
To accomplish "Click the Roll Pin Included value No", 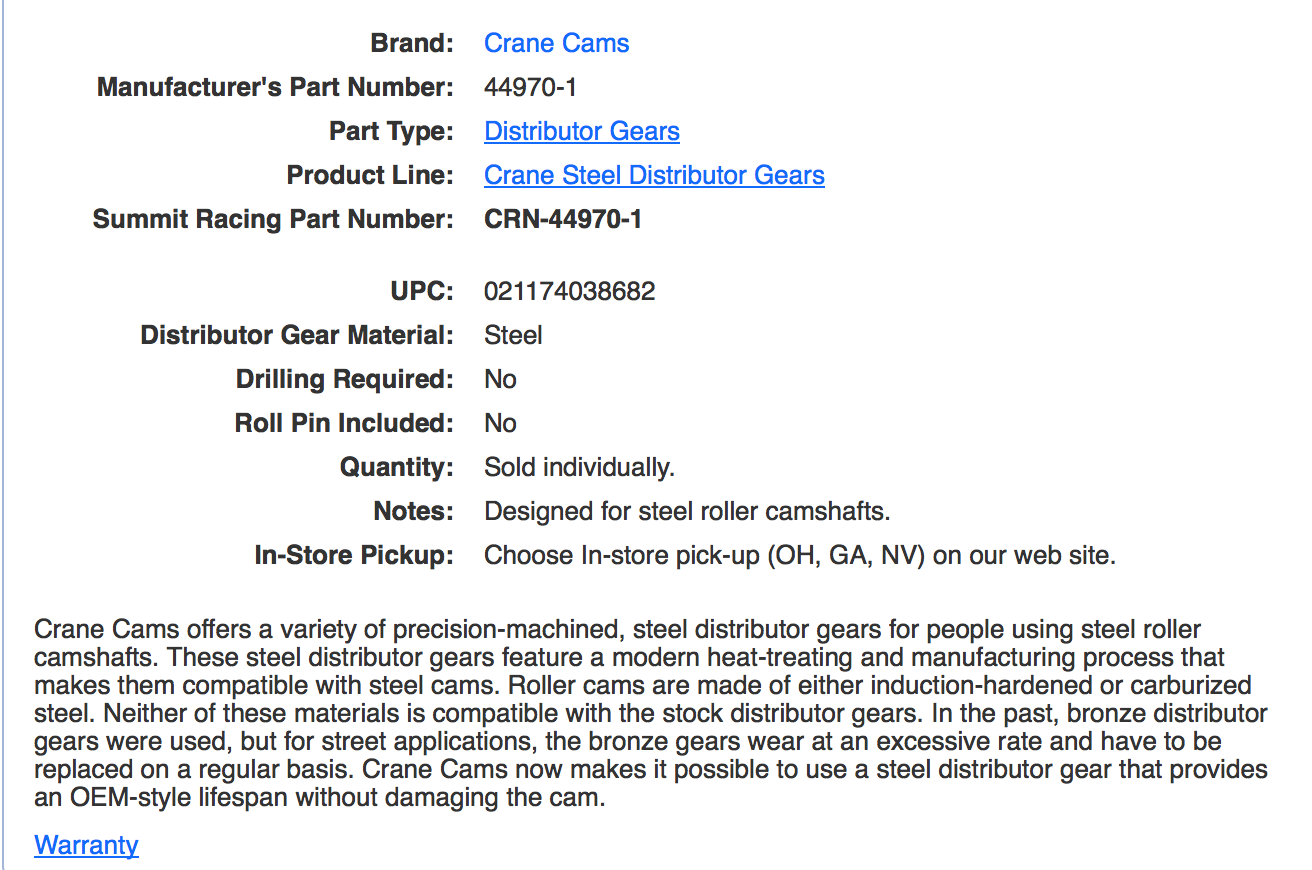I will coord(500,424).
